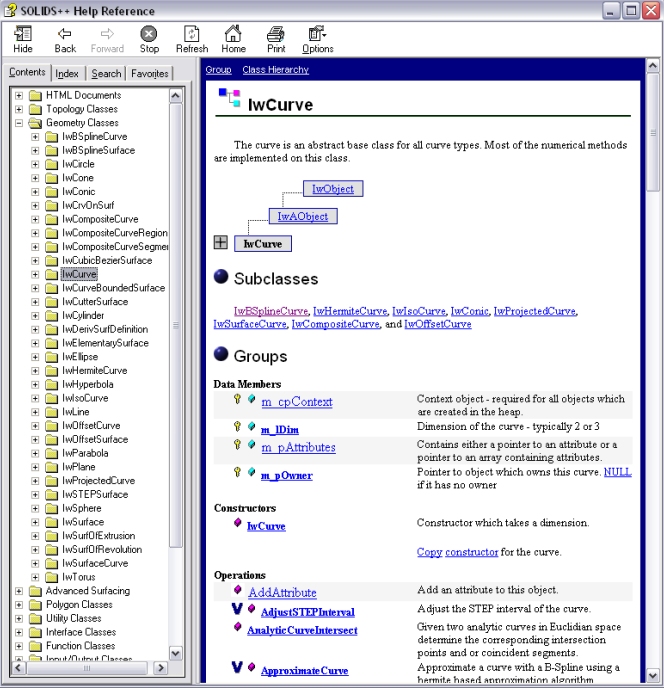The height and width of the screenshot is (688, 664).
Task: Open the Class Hierarchy link
Action: click(276, 70)
